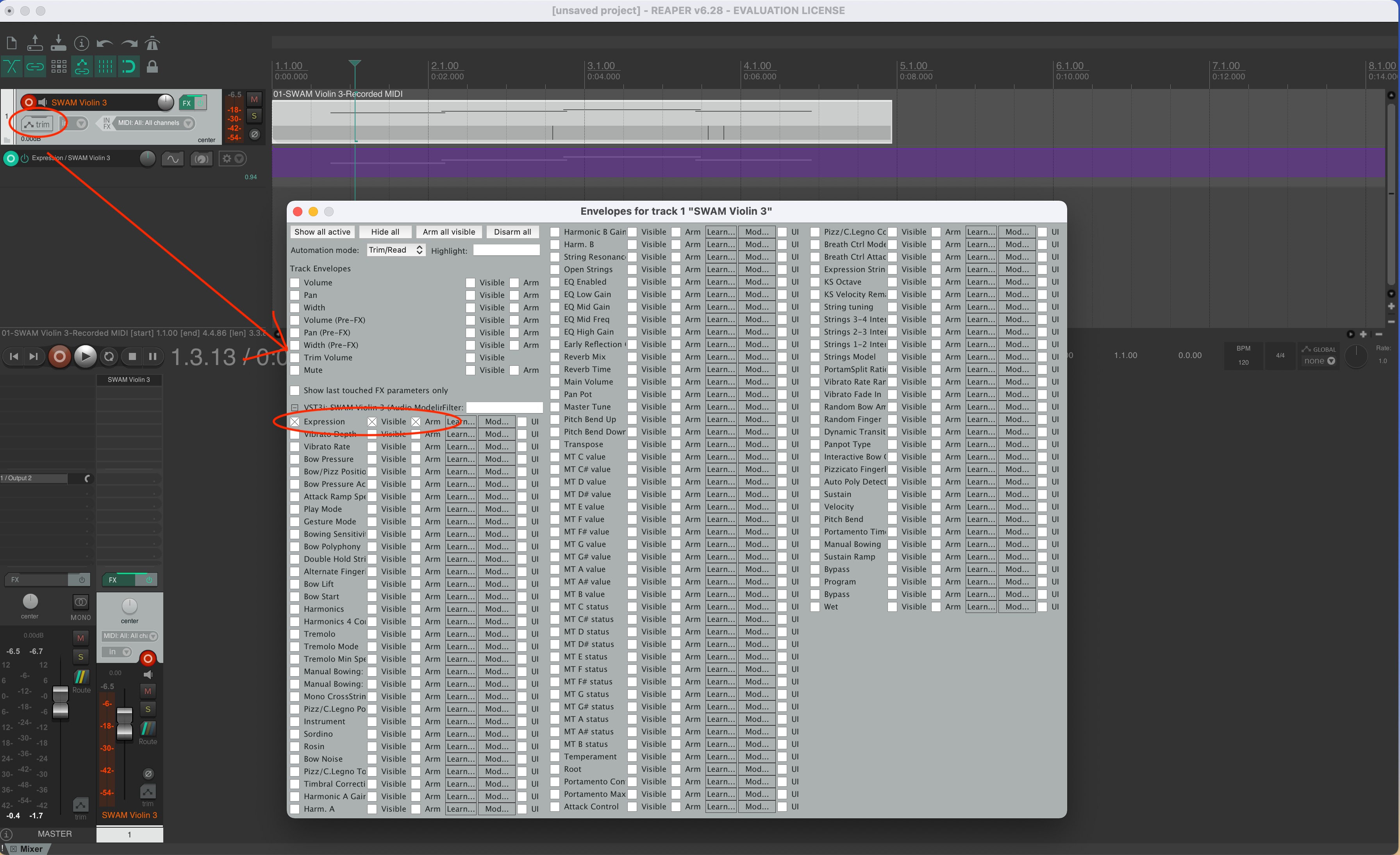Viewport: 1400px width, 855px height.
Task: Click Show all active button
Action: (322, 232)
